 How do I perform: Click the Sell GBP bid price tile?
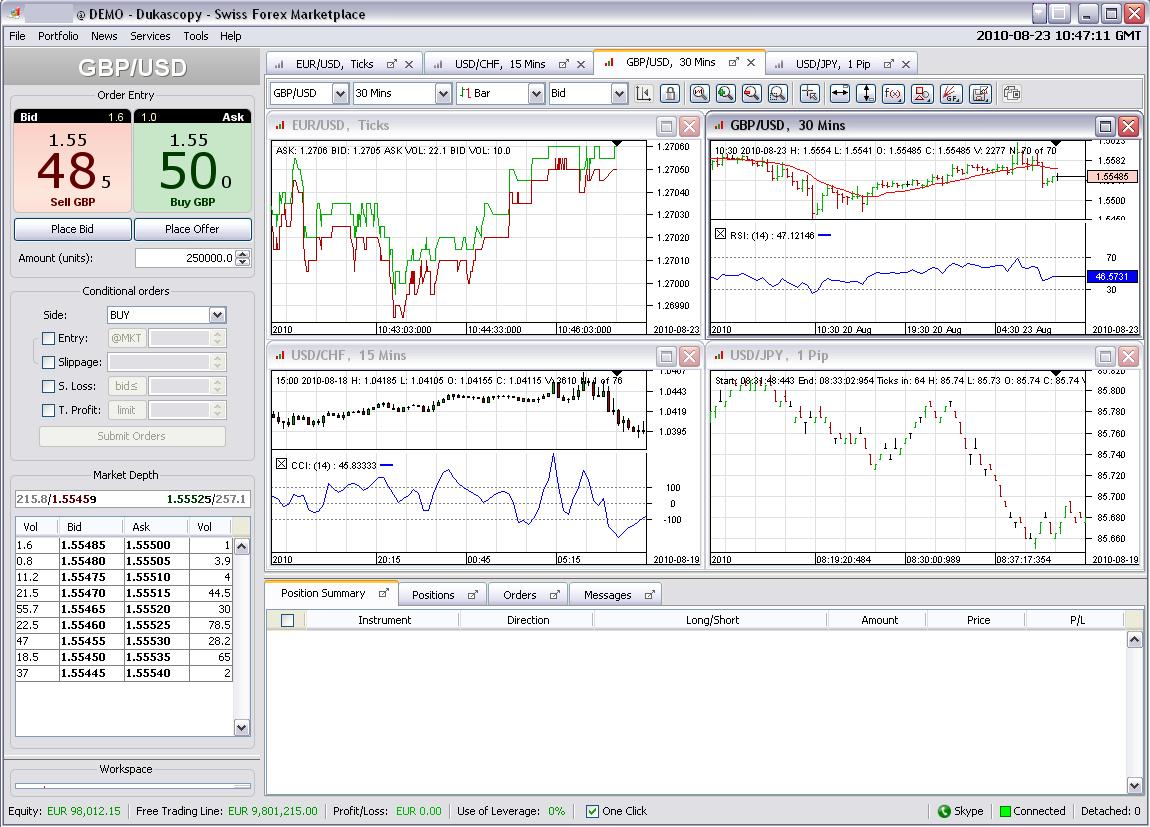click(73, 161)
